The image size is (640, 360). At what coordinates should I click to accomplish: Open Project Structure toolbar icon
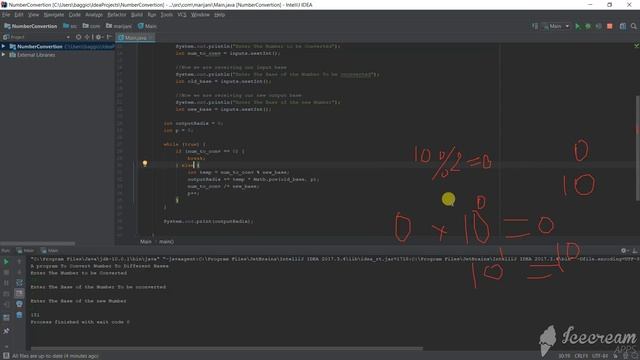pos(623,26)
